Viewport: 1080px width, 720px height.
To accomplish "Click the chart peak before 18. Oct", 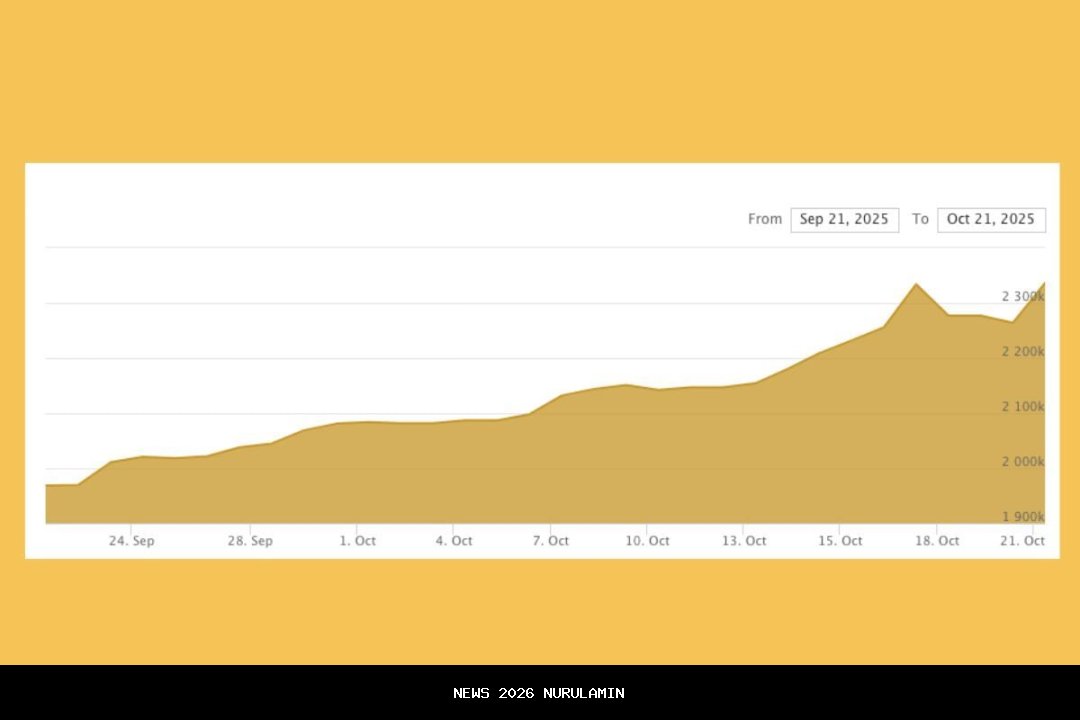I will point(915,284).
